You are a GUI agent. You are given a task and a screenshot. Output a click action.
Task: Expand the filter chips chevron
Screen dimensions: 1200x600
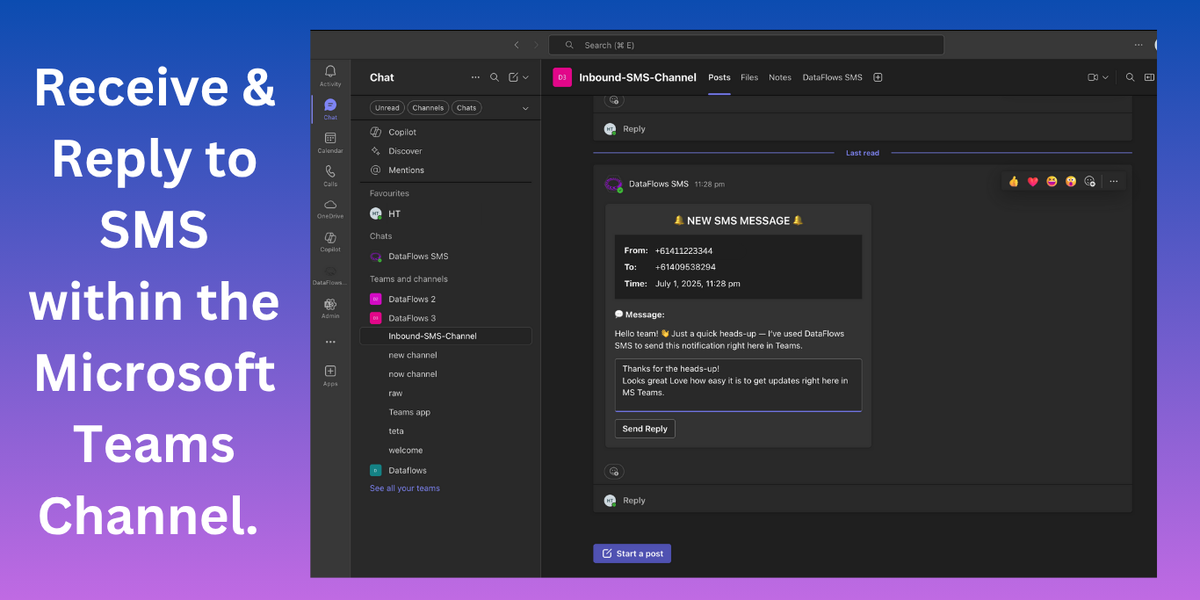pyautogui.click(x=525, y=107)
